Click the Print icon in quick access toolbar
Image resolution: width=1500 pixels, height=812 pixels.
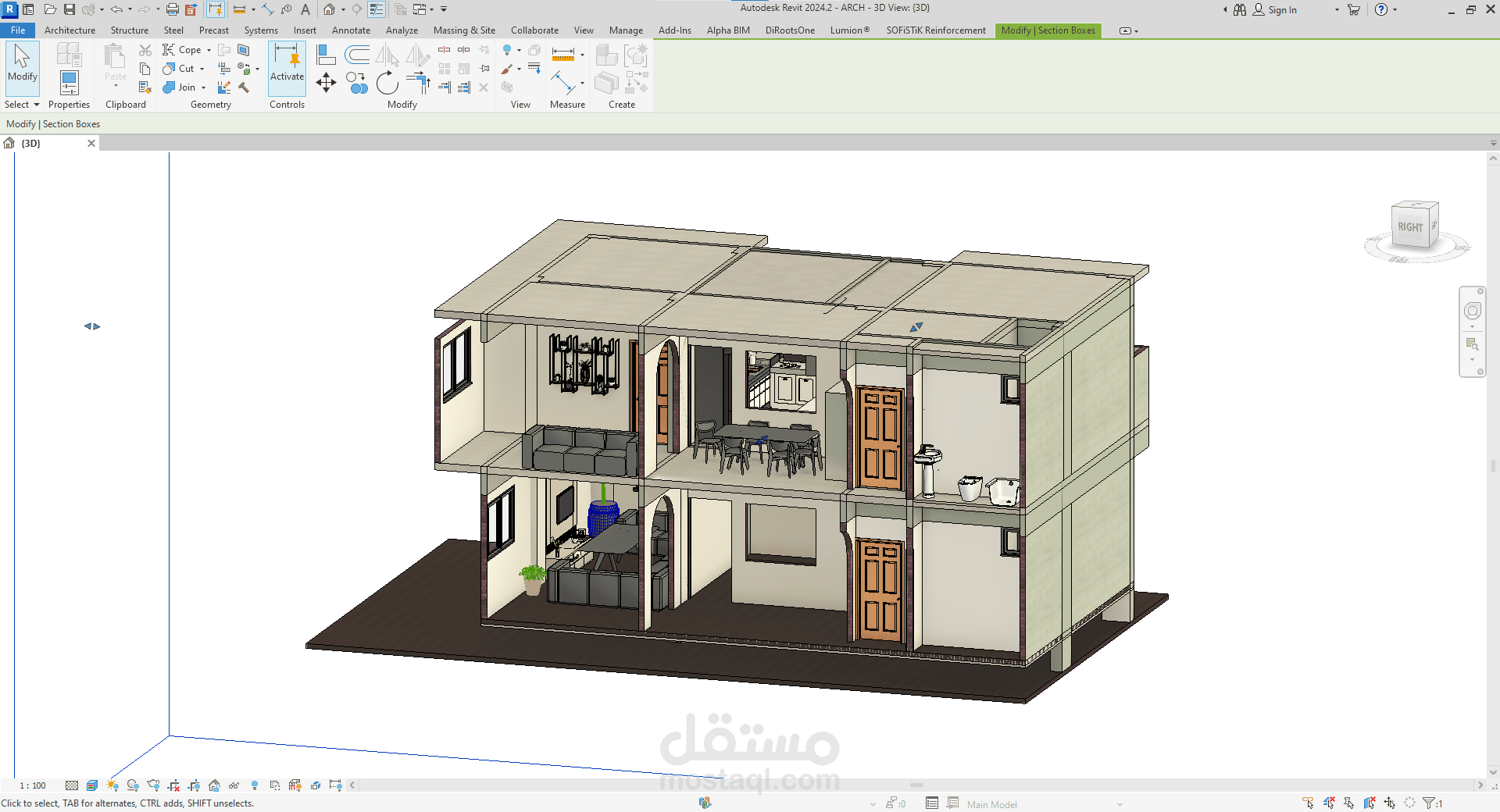[173, 9]
